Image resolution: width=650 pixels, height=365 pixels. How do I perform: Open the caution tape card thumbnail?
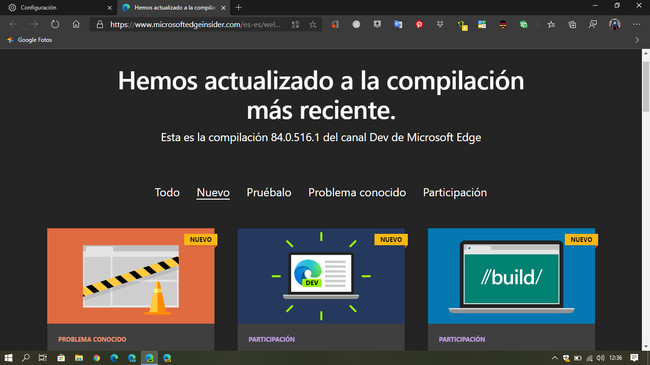point(131,276)
